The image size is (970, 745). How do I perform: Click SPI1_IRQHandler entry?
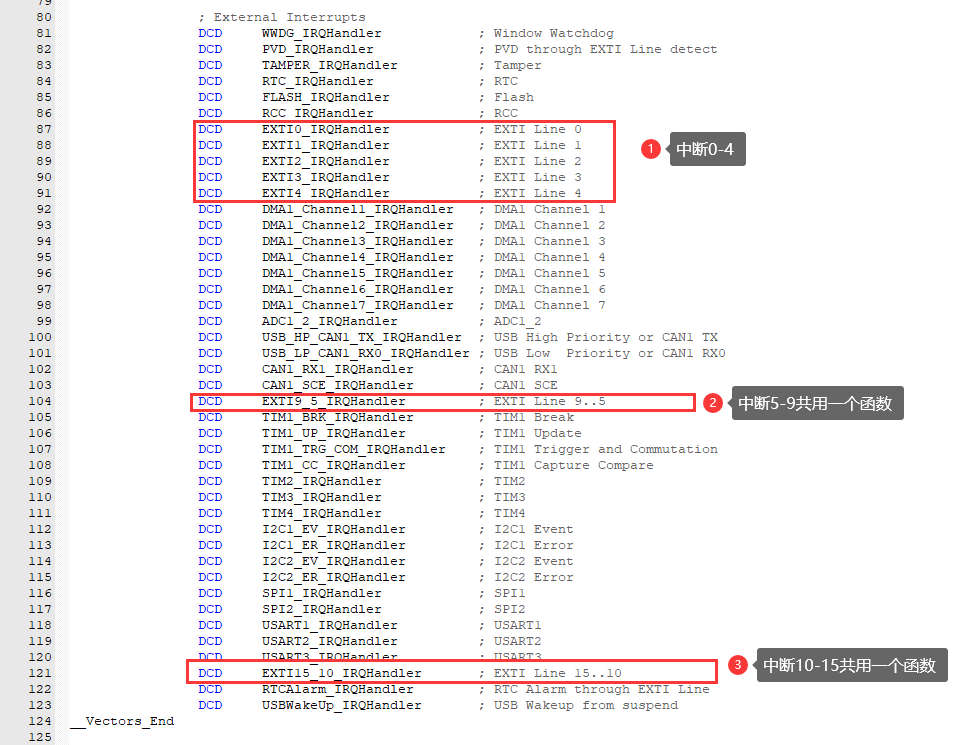tap(322, 594)
